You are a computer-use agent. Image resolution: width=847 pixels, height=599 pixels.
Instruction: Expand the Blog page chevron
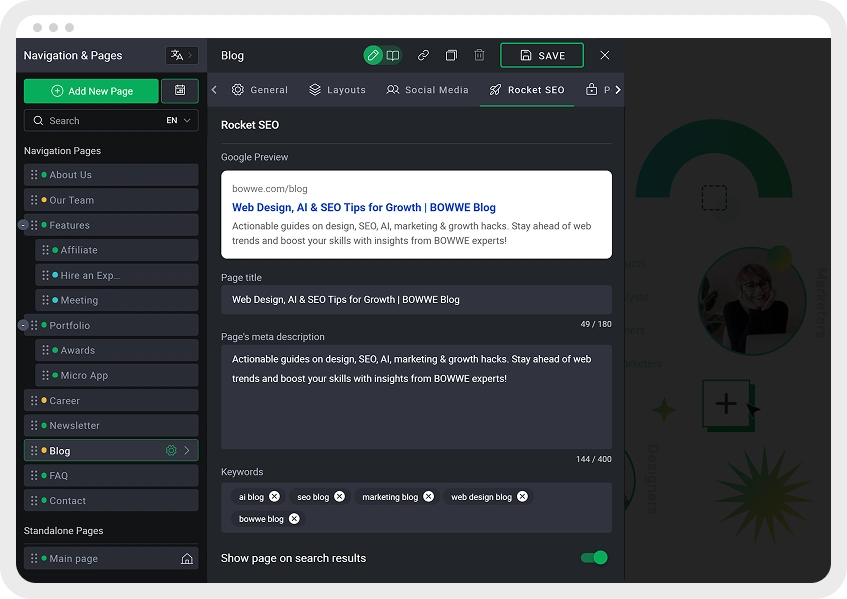click(x=187, y=450)
